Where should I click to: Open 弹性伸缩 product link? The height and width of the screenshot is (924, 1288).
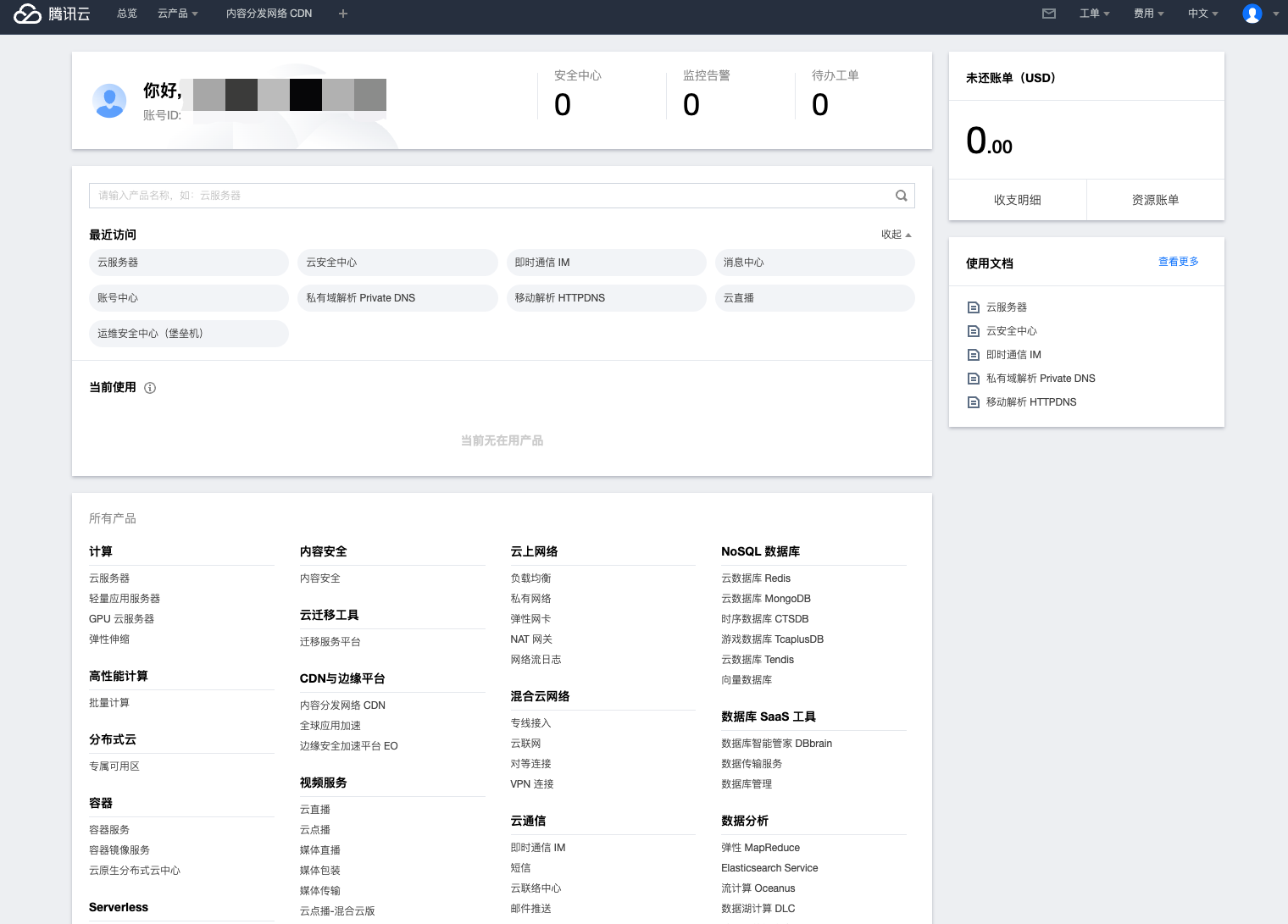click(109, 639)
